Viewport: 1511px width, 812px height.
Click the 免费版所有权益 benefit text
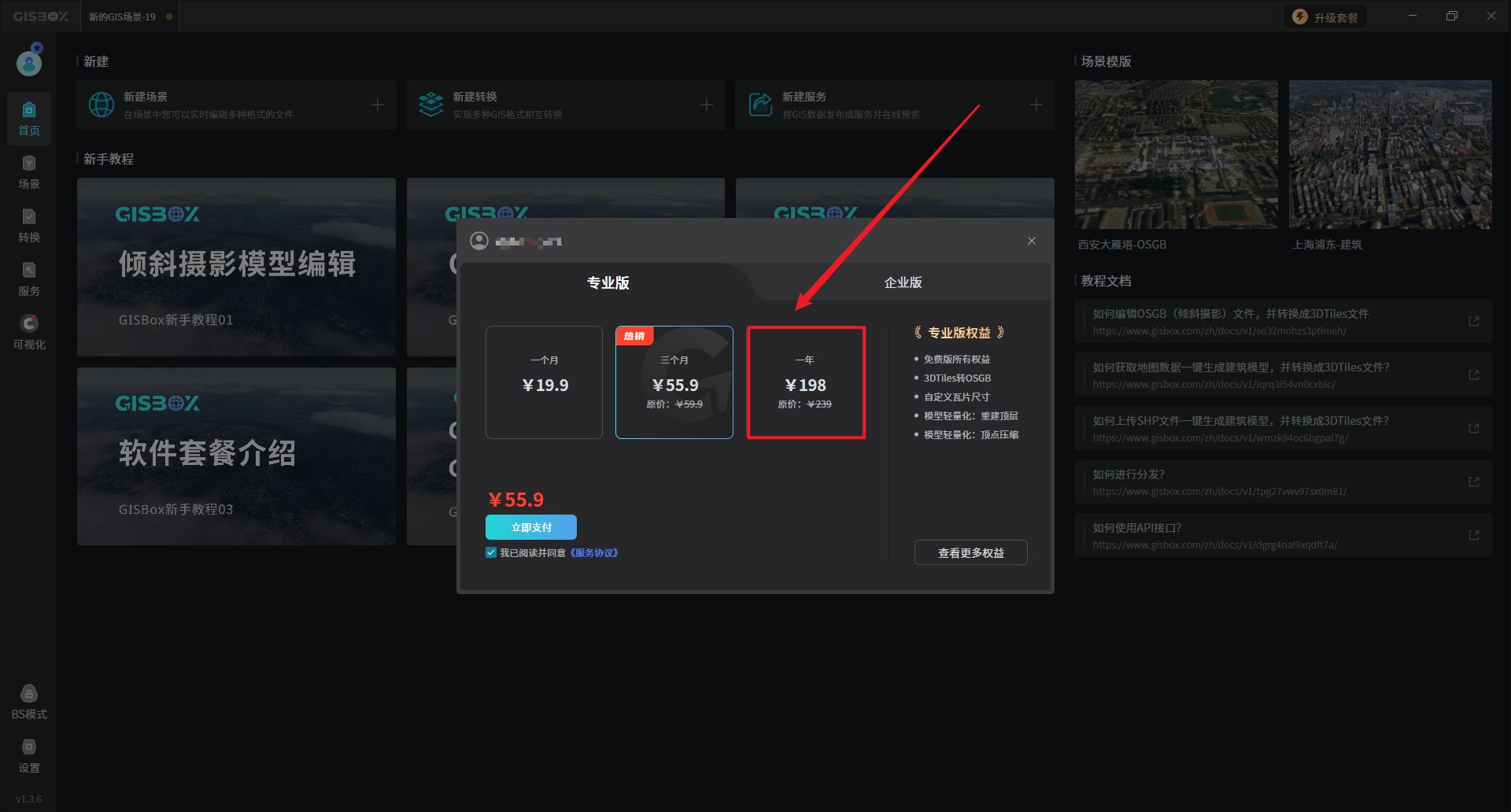[x=957, y=359]
